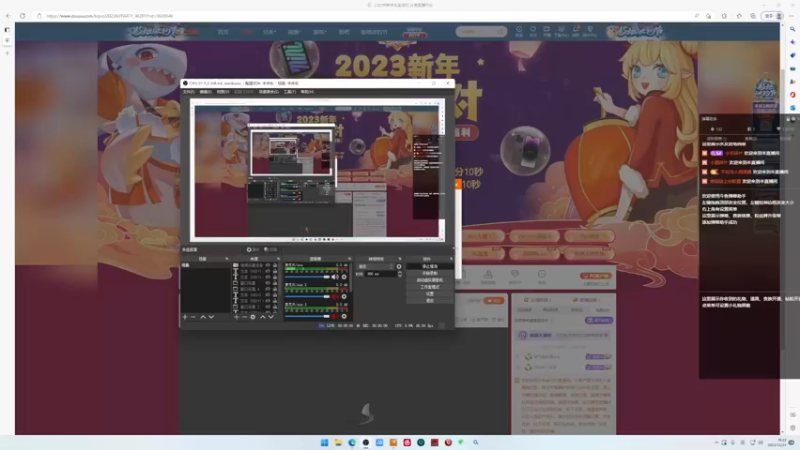Open the Windows Start menu
This screenshot has width=800, height=450.
tap(324, 442)
